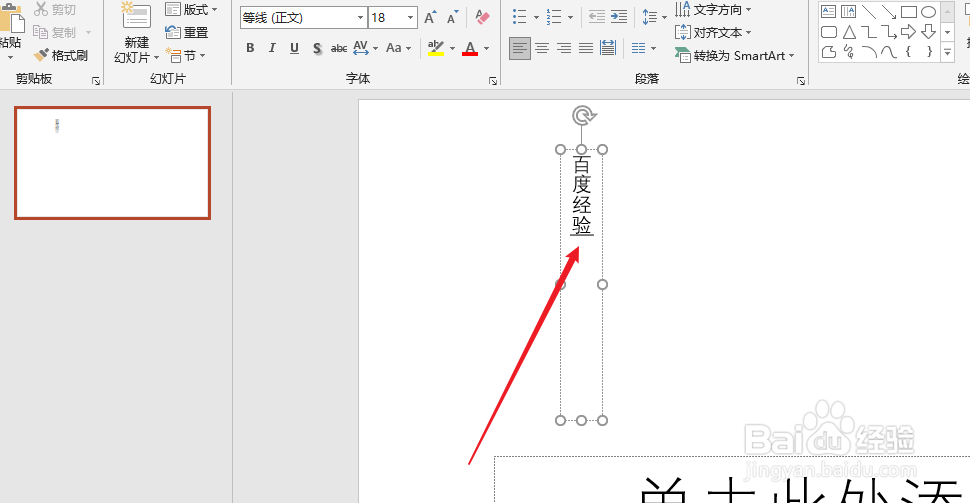Select the elbow arrow connector shape
This screenshot has width=970, height=503.
(889, 32)
